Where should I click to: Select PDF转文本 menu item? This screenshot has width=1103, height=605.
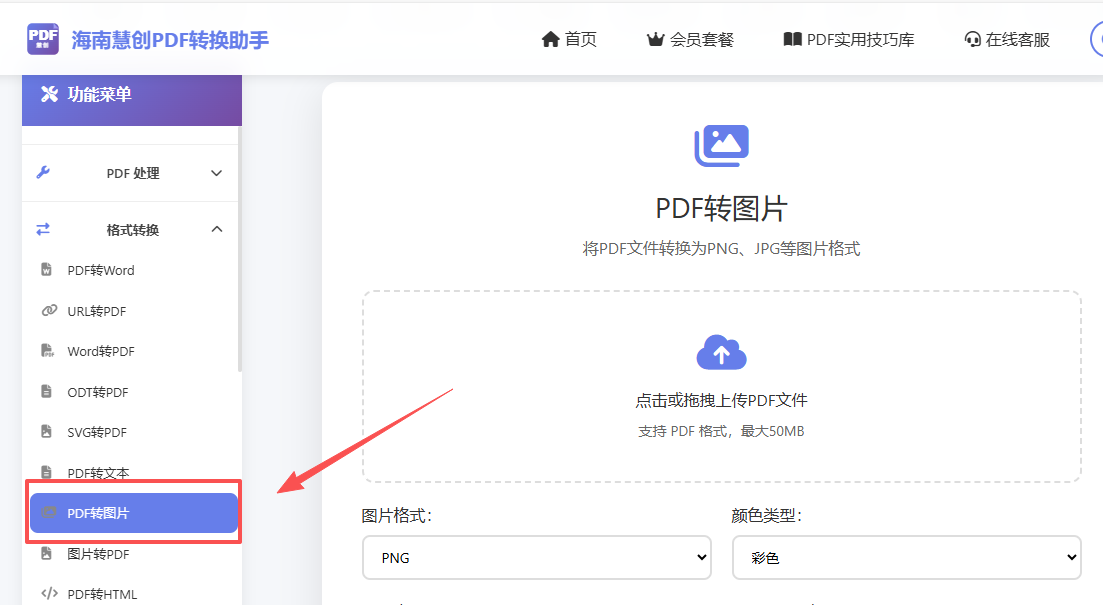coord(132,473)
